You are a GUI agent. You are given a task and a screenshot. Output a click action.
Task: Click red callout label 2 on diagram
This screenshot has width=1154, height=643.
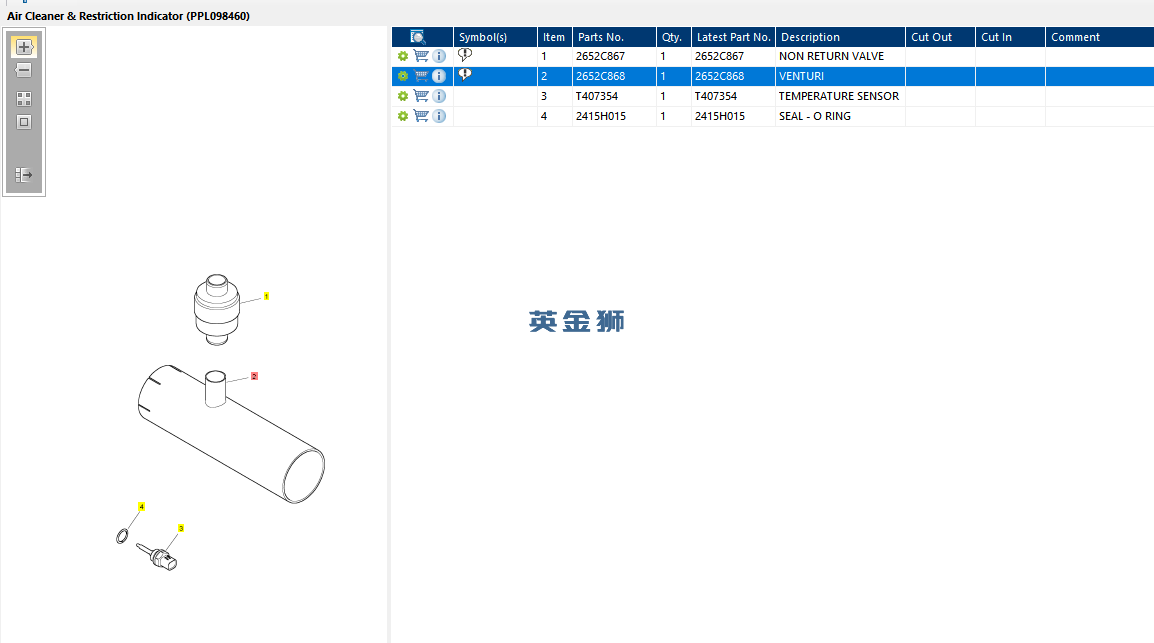(x=255, y=376)
